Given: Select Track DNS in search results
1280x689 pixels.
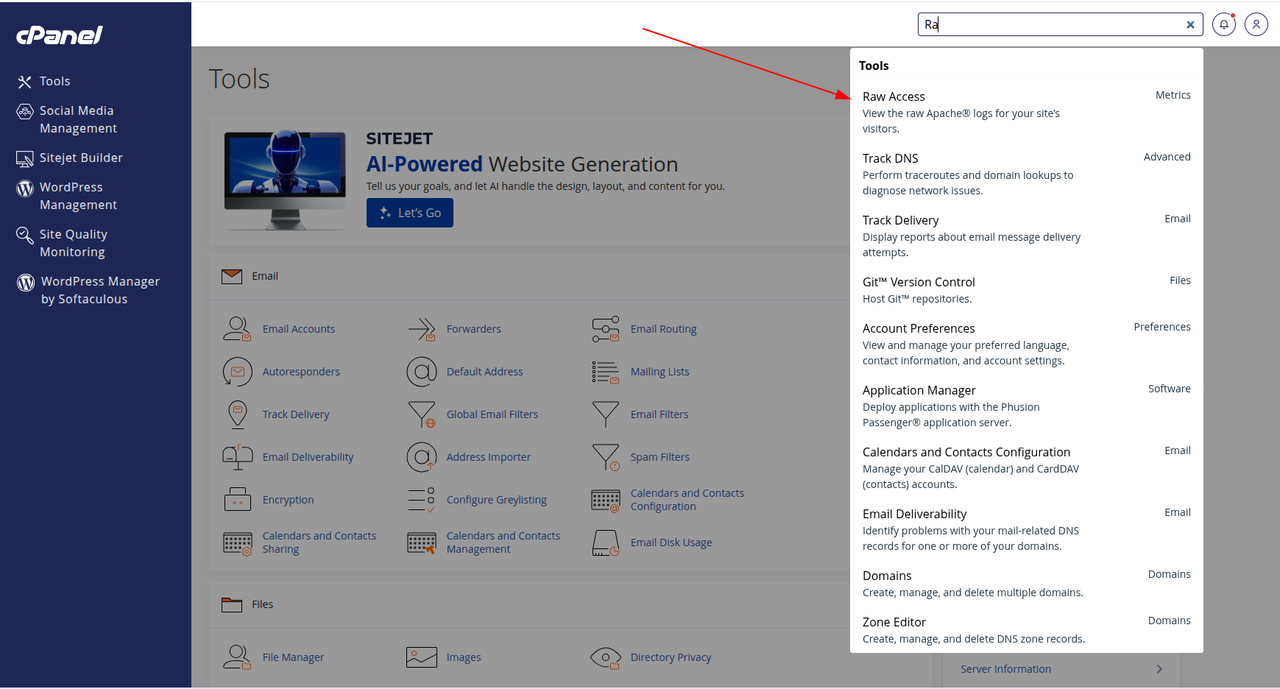Looking at the screenshot, I should tap(1027, 174).
